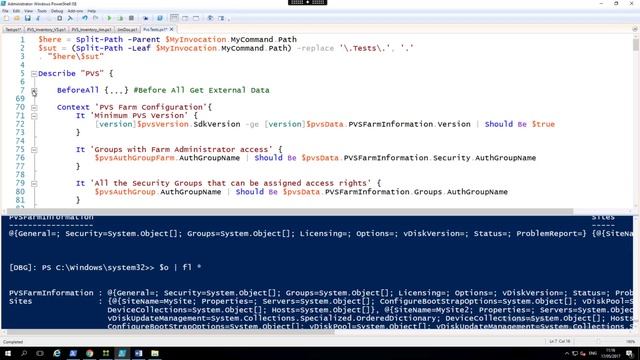Click the Clear console pane icon

(70, 18)
